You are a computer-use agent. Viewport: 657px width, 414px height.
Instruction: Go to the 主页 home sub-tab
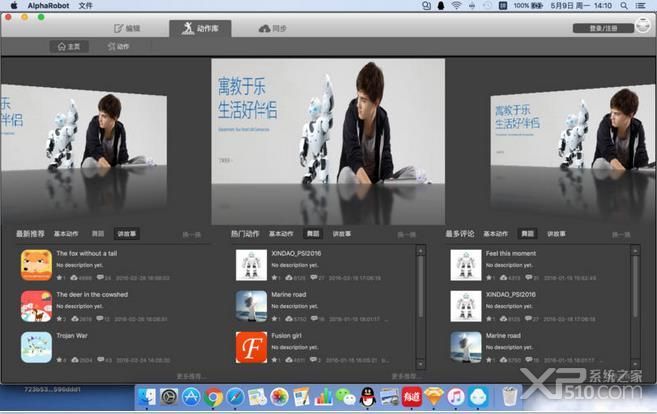tap(69, 47)
